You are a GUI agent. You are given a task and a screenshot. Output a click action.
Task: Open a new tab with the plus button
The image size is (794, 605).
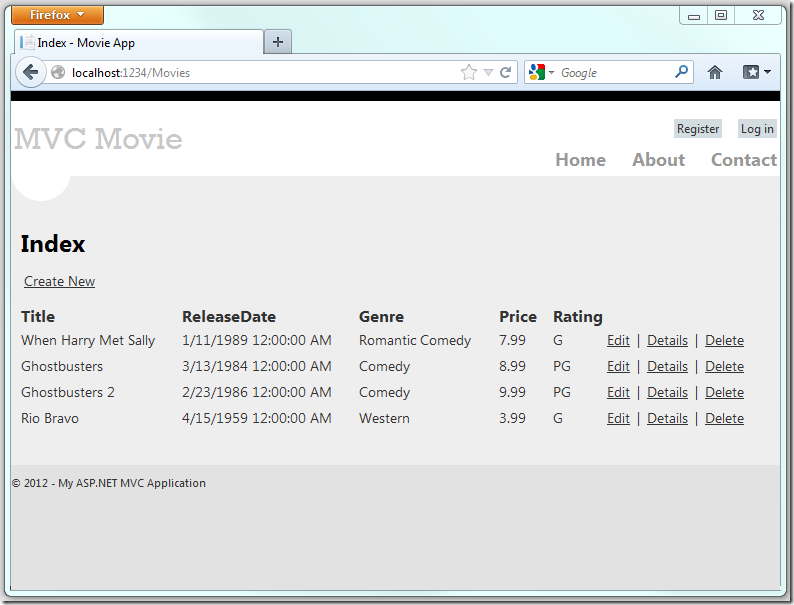[x=278, y=42]
